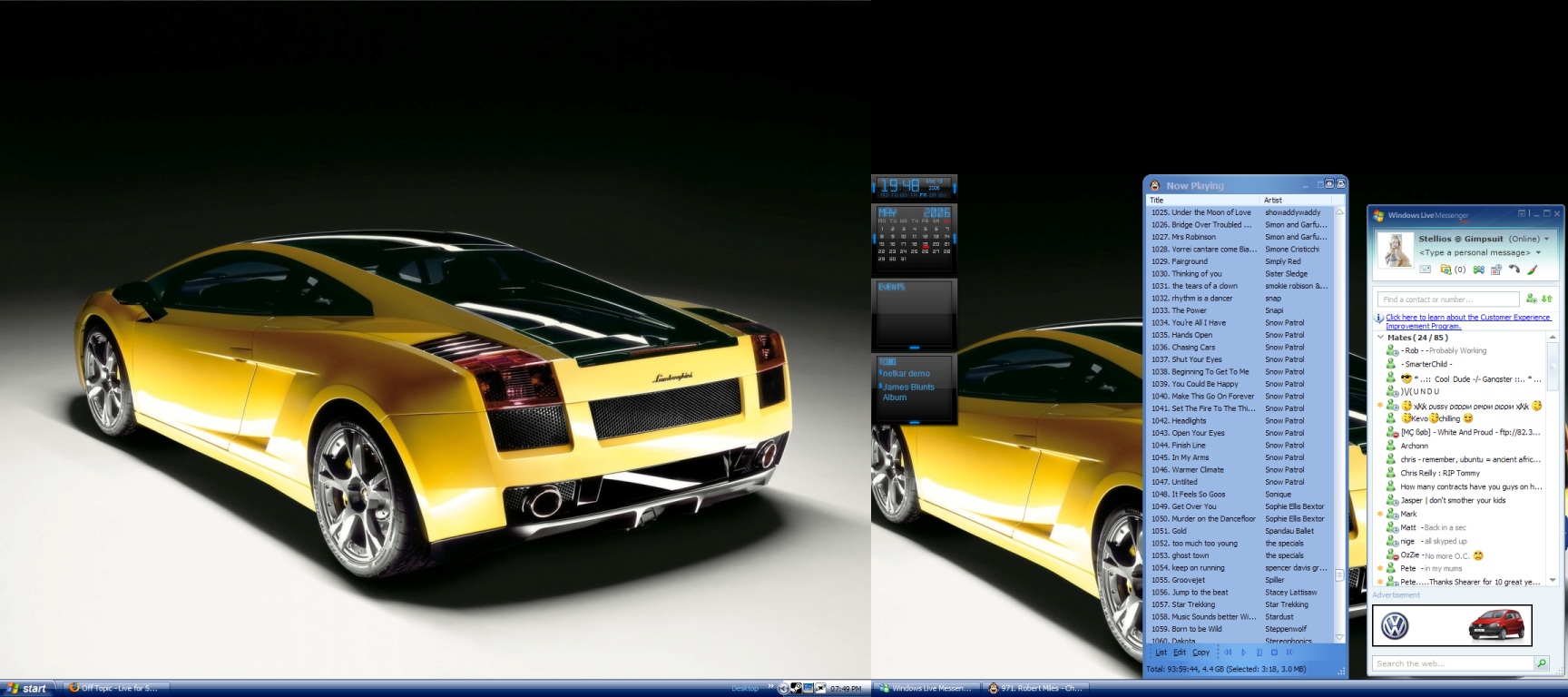Select track 1033 The Power
This screenshot has height=697, width=1568.
[1240, 310]
